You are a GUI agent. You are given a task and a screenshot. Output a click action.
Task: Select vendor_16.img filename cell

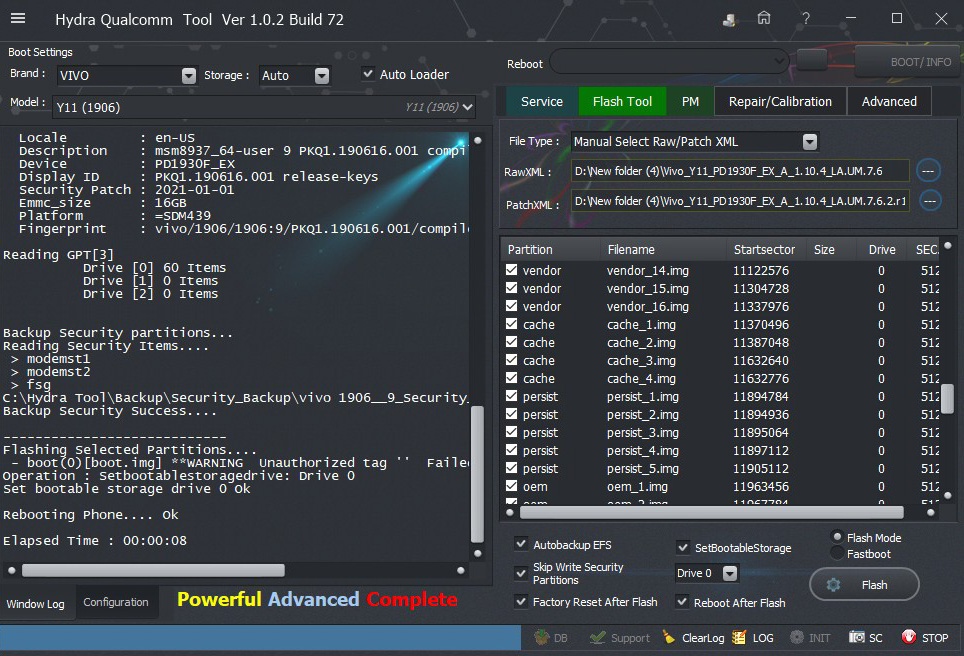click(x=648, y=306)
